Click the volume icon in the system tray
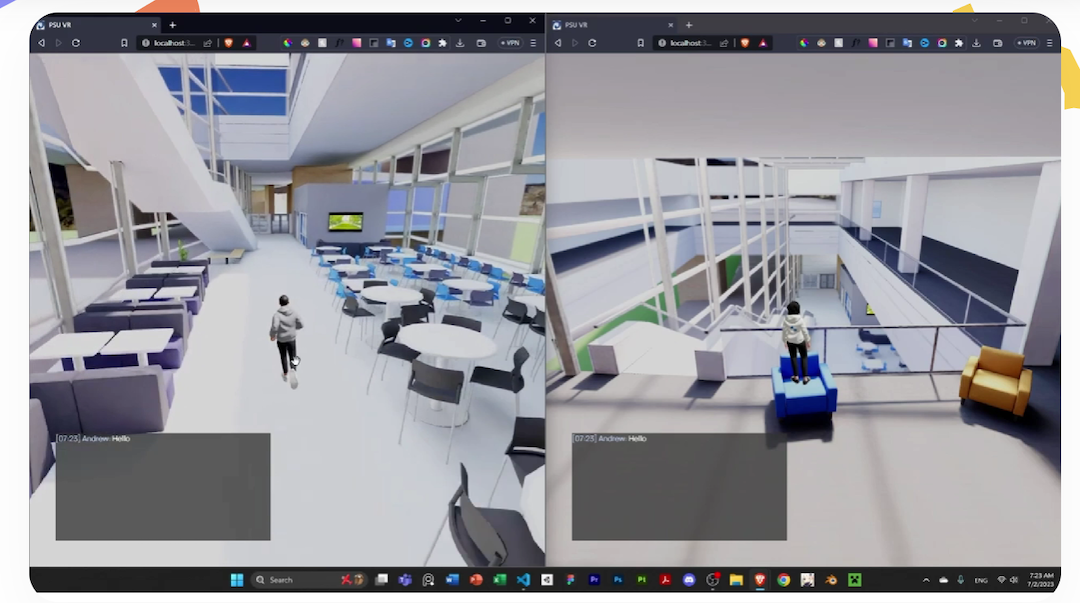This screenshot has width=1080, height=603. [x=1014, y=580]
